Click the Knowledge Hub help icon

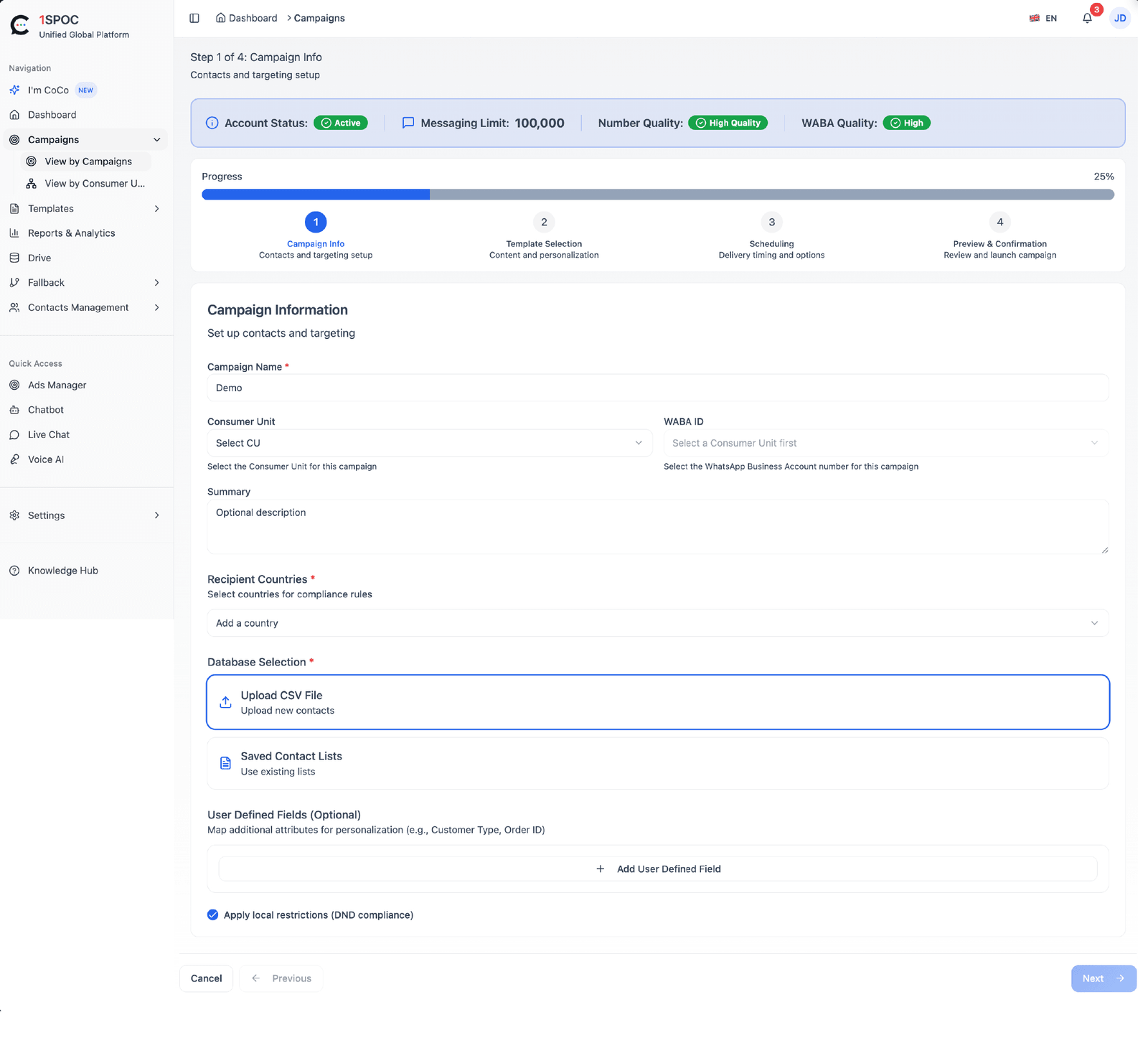[14, 571]
